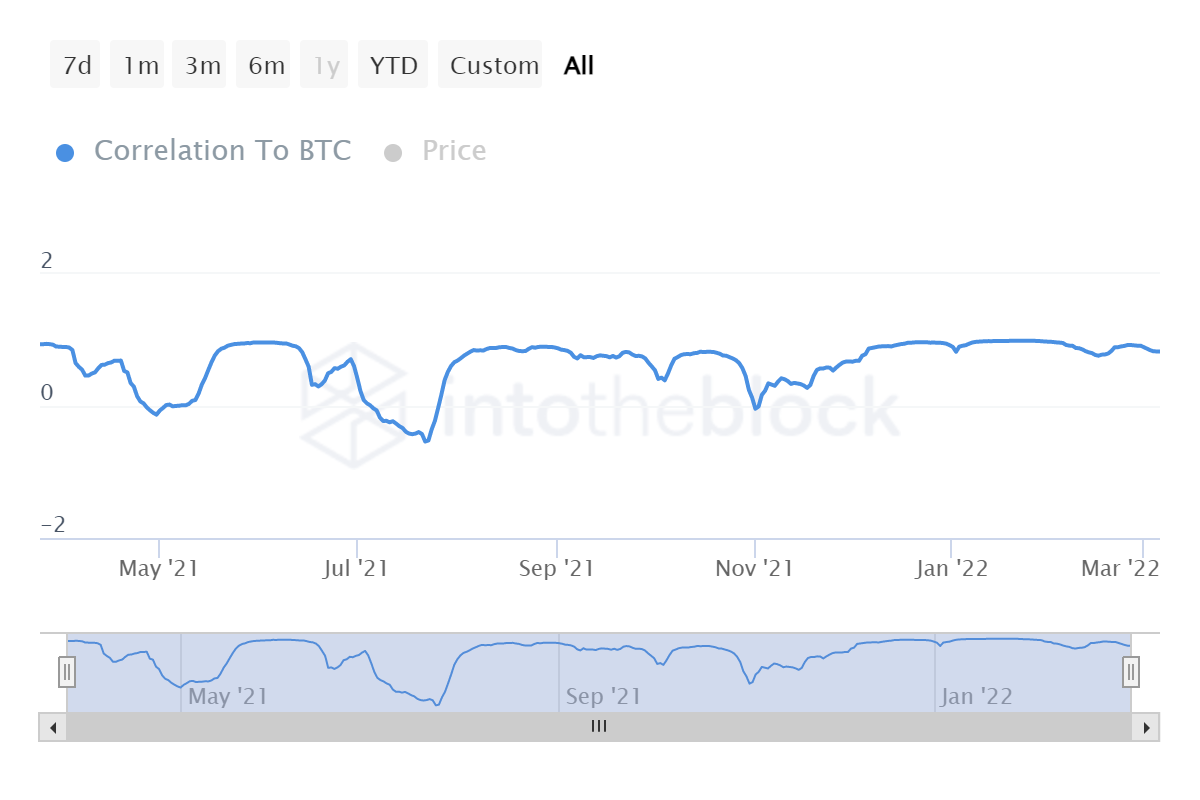This screenshot has width=1200, height=800.
Task: Click the right scrollbar arrow below the navigator
Action: pyautogui.click(x=1148, y=727)
